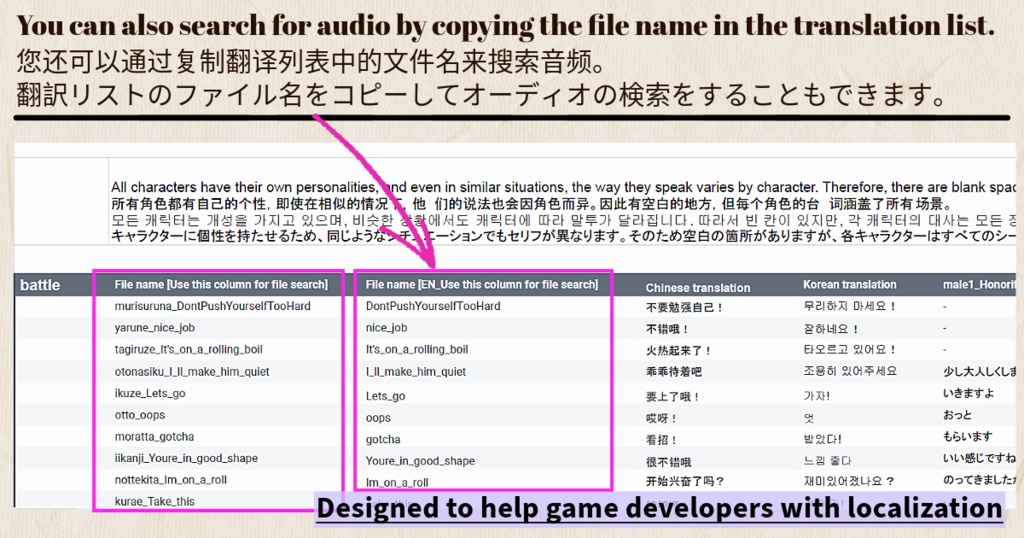
Task: Select cell 'otto_oops'
Action: (x=140, y=415)
